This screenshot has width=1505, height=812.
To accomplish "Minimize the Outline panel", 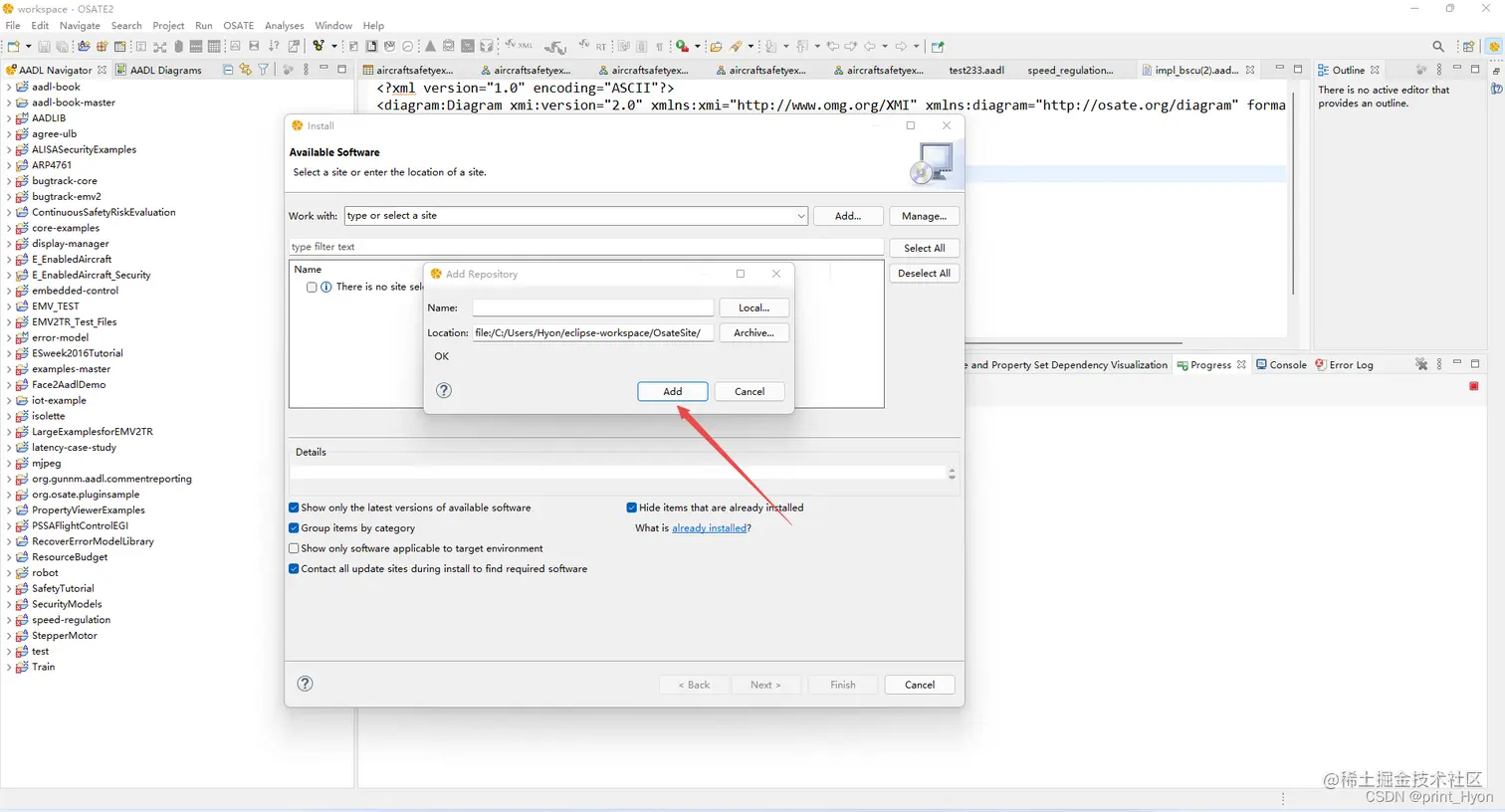I will (x=1457, y=68).
